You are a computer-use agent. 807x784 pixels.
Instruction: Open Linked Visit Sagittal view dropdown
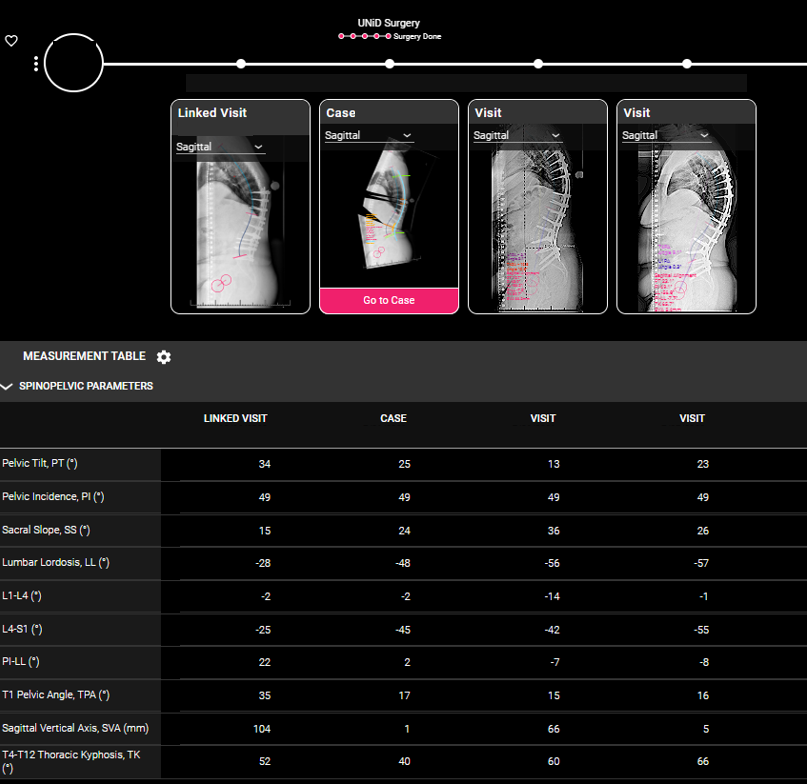220,147
